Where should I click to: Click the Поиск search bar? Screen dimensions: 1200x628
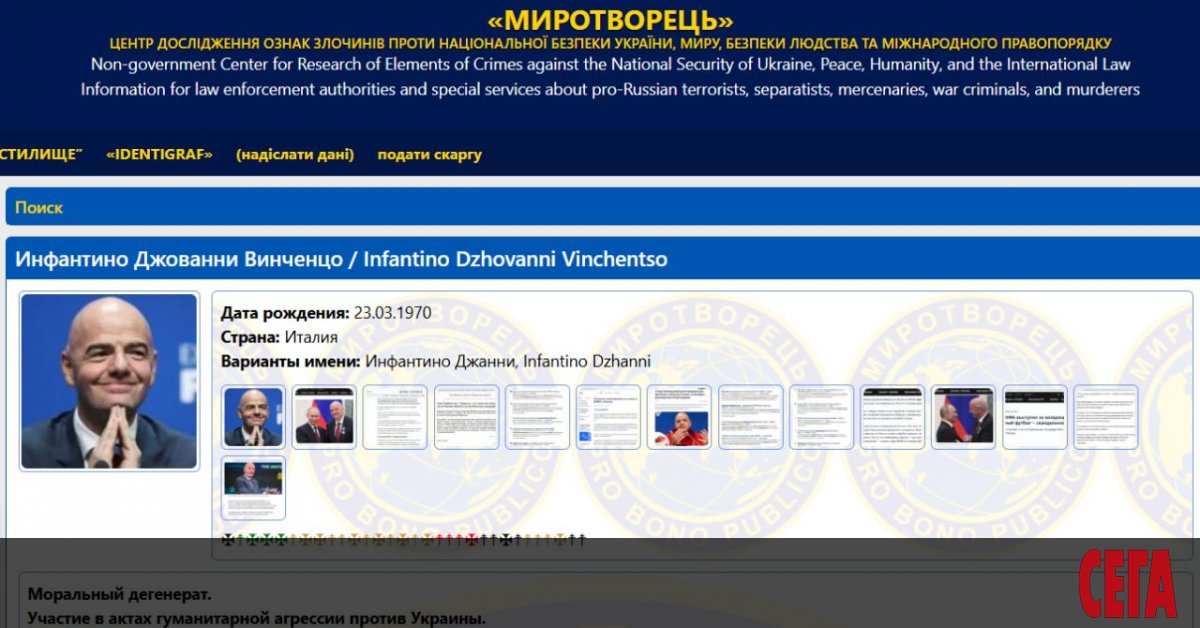click(600, 207)
